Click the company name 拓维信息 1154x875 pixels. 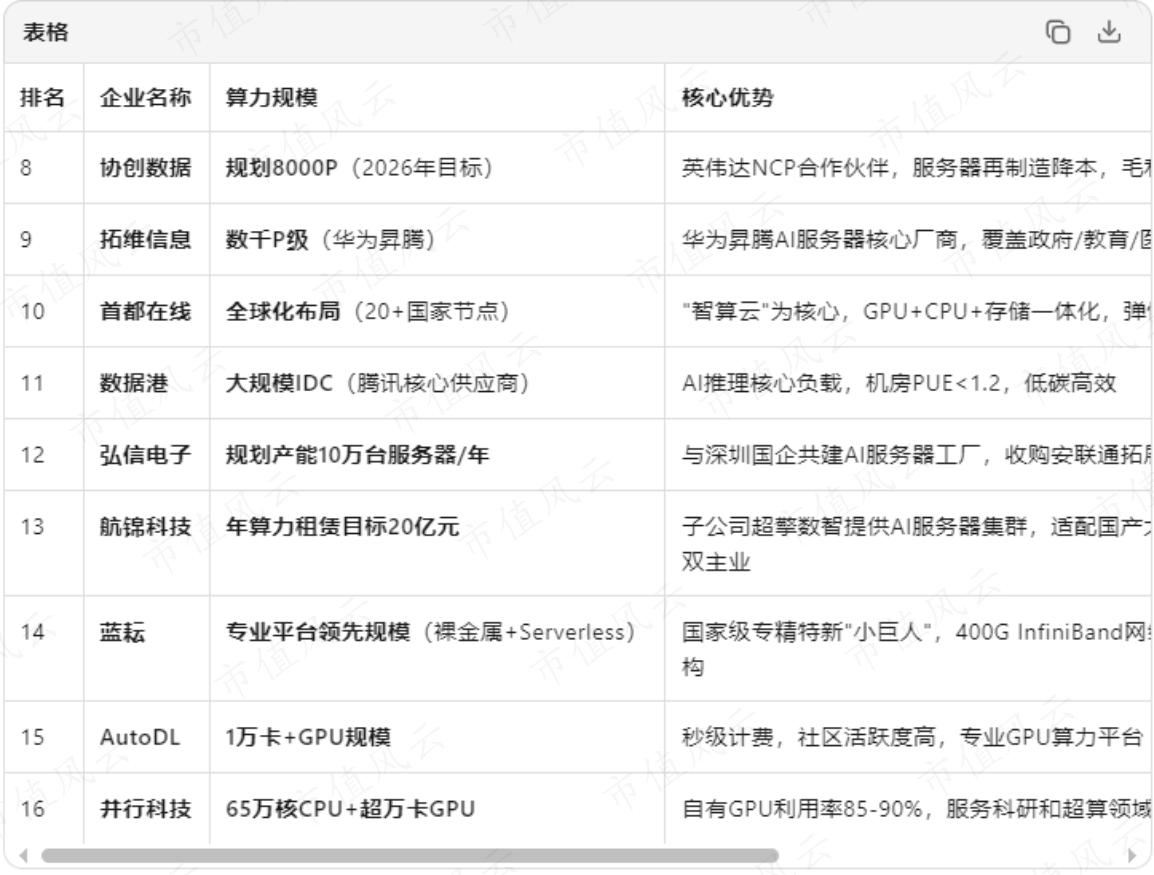click(146, 239)
